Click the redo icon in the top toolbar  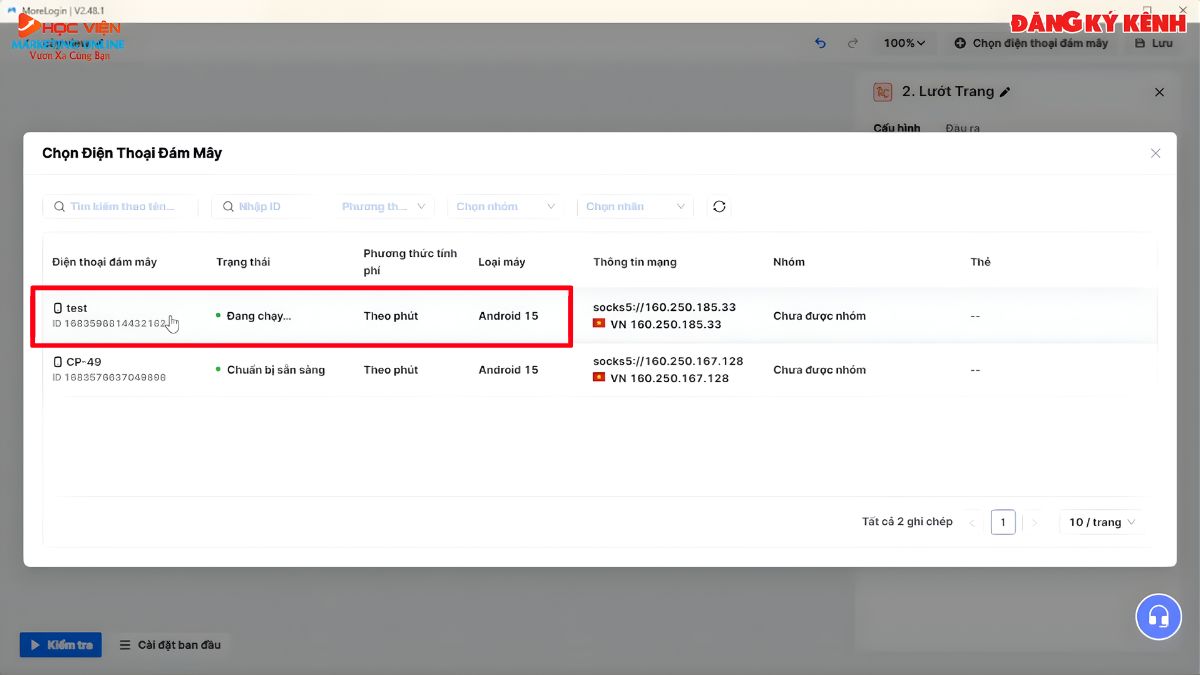852,43
